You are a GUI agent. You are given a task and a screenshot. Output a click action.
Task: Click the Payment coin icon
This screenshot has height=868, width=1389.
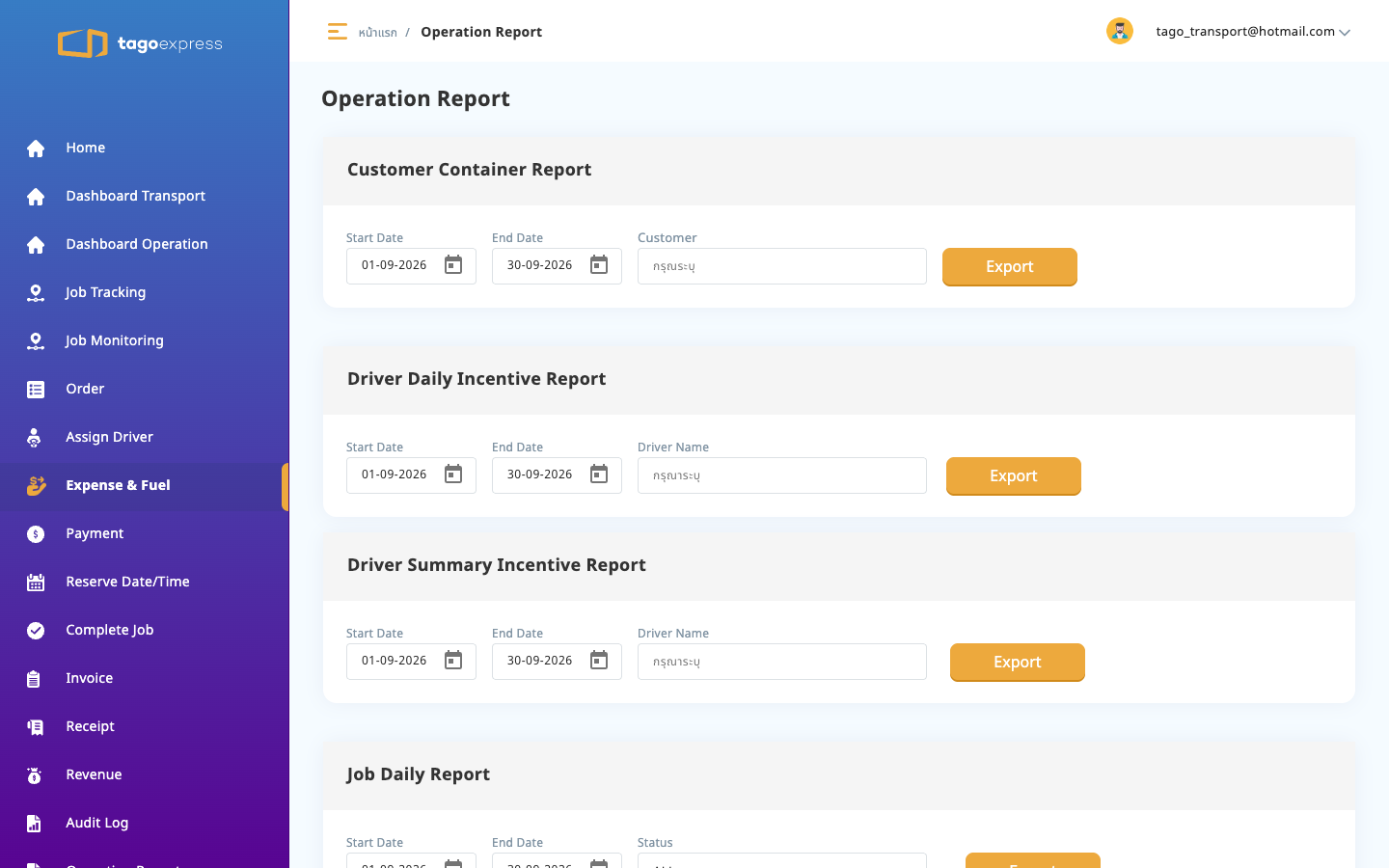pyautogui.click(x=36, y=534)
